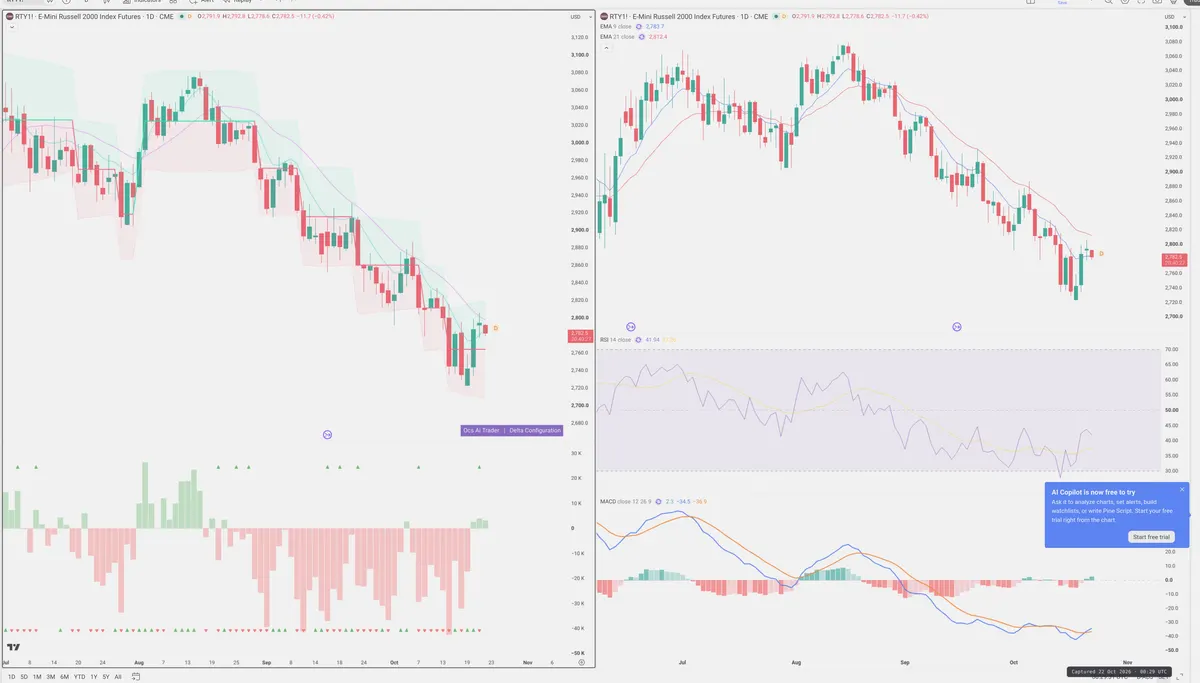The width and height of the screenshot is (1200, 683).
Task: Click the TradingView logo on left chart
Action: point(13,647)
